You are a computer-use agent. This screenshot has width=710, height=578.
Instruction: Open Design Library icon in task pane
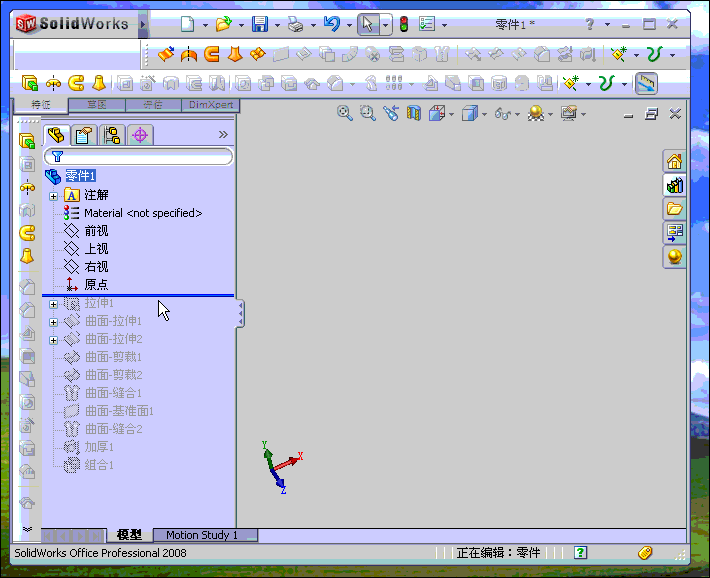pyautogui.click(x=674, y=185)
